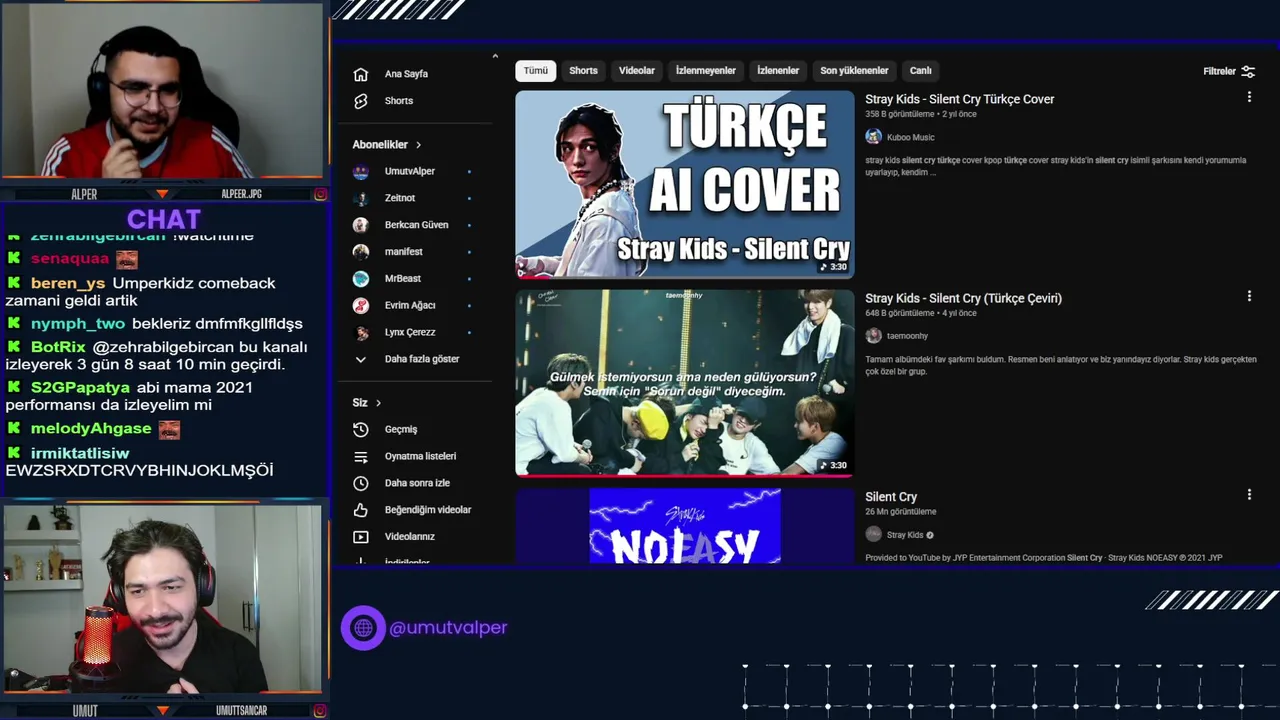The height and width of the screenshot is (720, 1280).
Task: Open Stray Kids - Silent Cry (Türkçe Çeviri) title
Action: (963, 298)
